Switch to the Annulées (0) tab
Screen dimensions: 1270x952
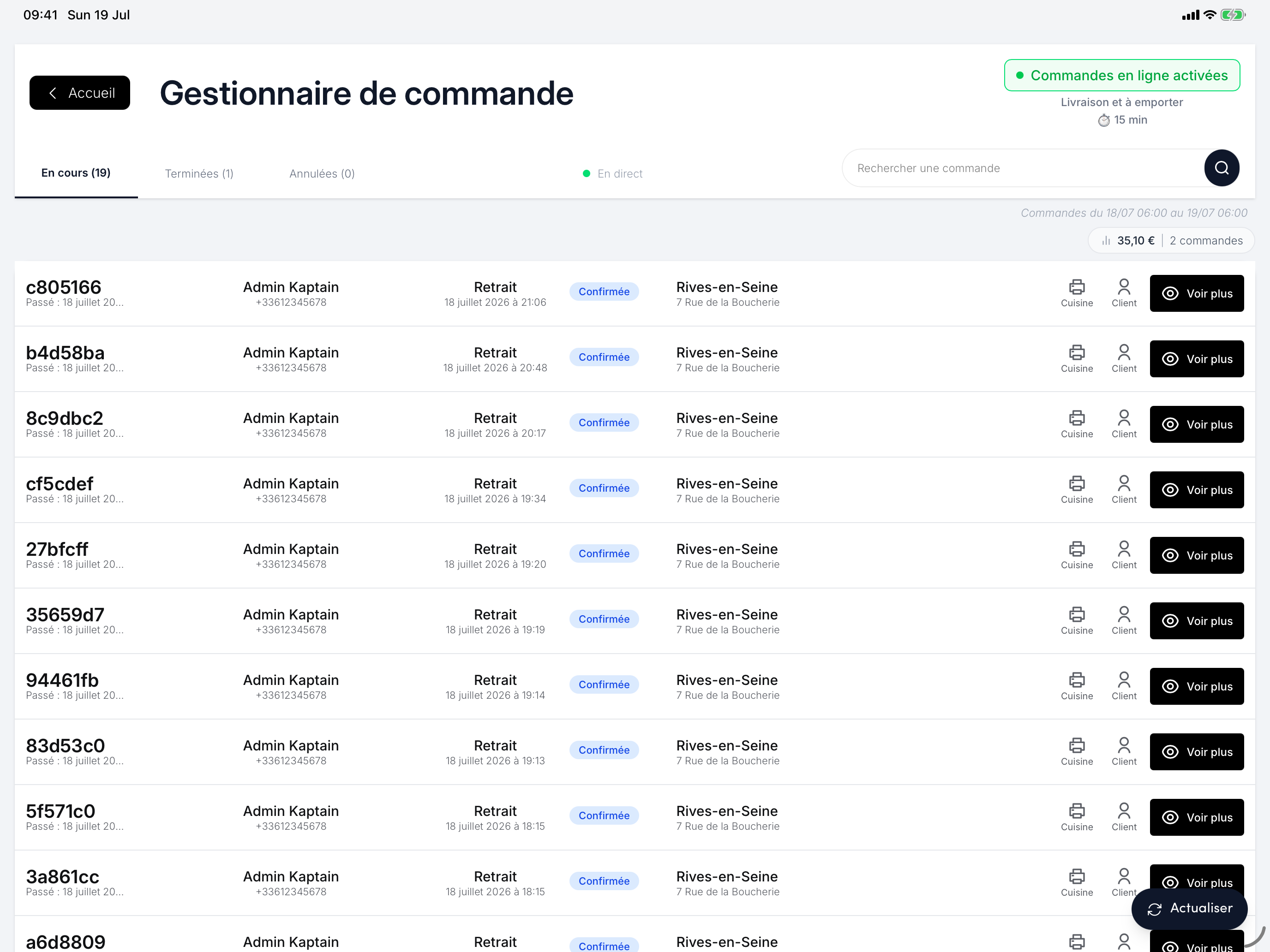pos(322,173)
